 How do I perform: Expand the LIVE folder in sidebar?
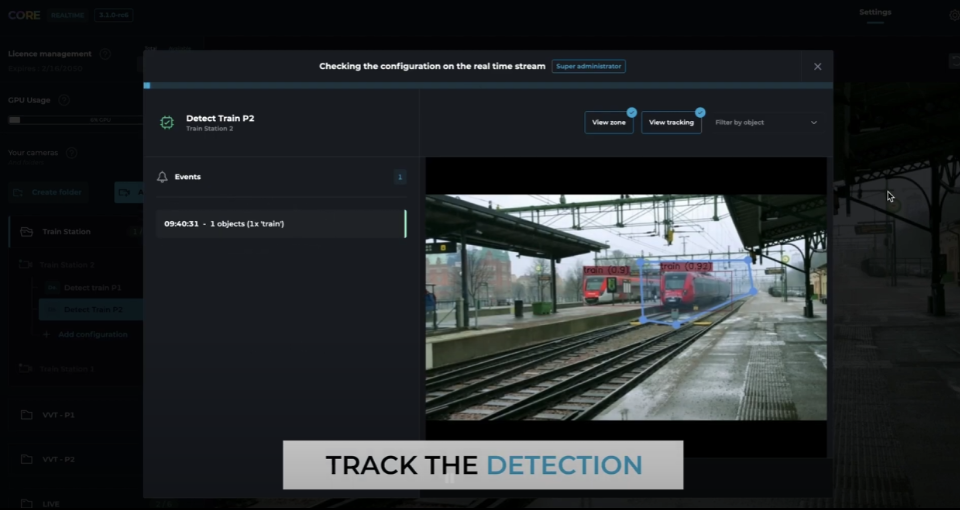coord(50,503)
